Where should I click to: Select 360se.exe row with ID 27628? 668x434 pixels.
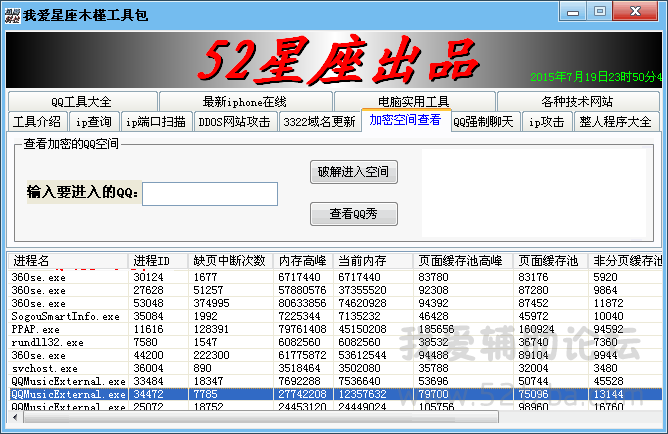(x=335, y=290)
